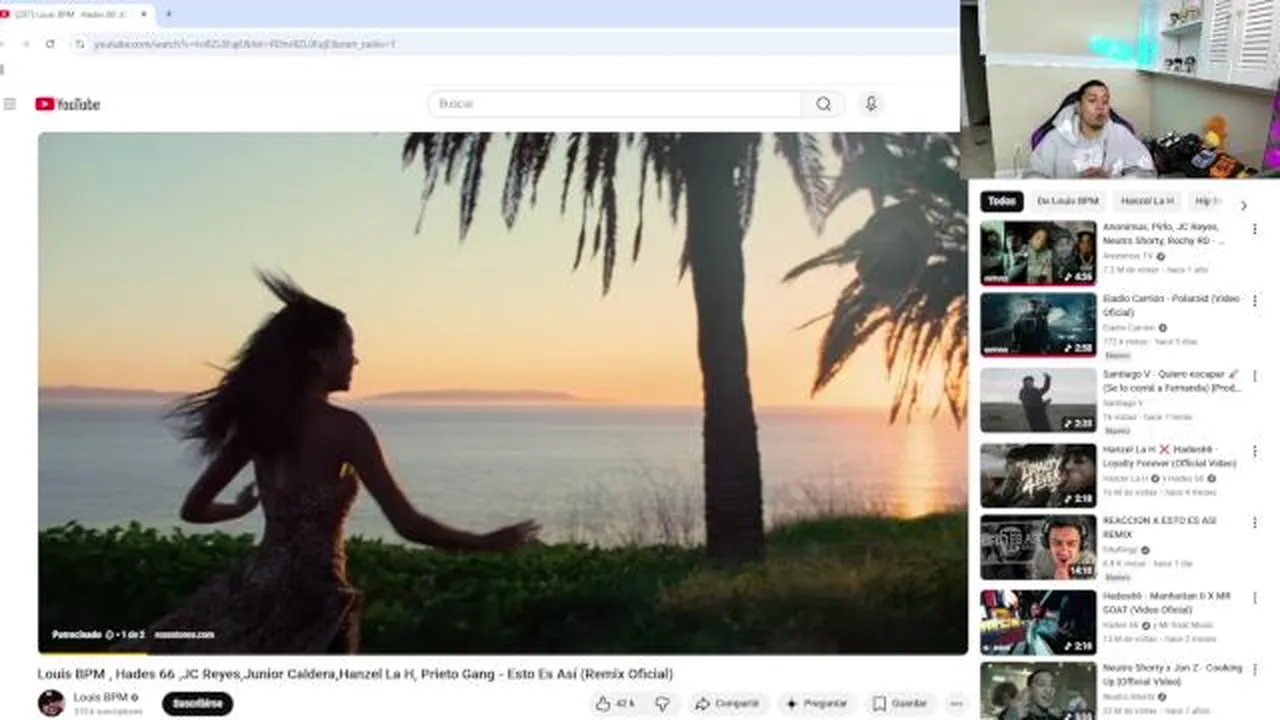Click title Eladio Carrión - Polaroid
The height and width of the screenshot is (720, 1280).
click(x=1171, y=305)
